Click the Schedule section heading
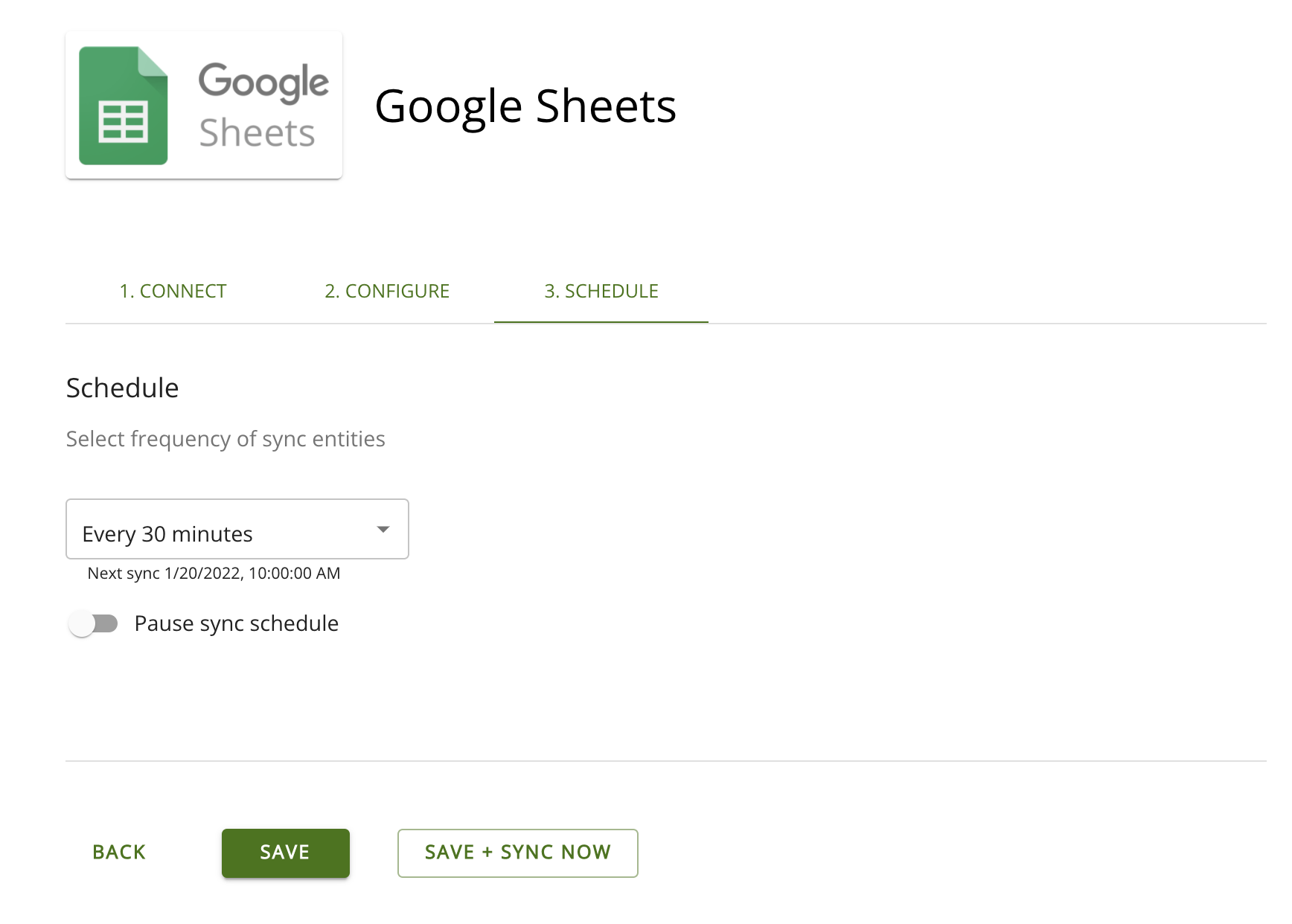Screen dimensions: 1292x924 (122, 387)
